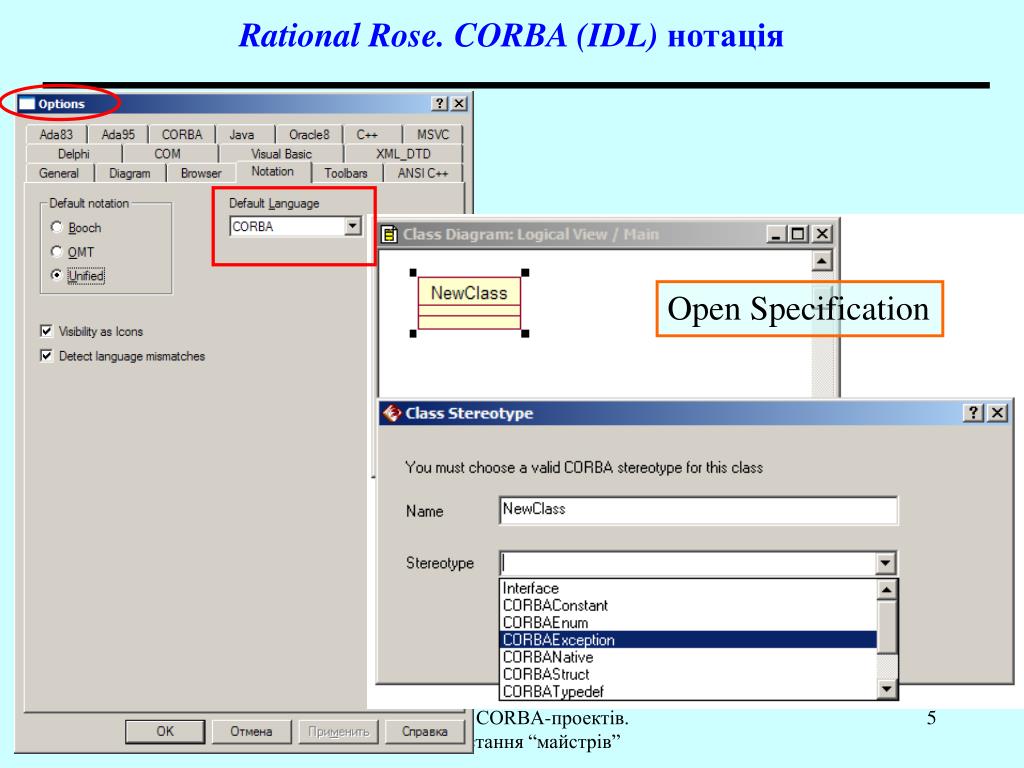1024x768 pixels.
Task: Choose CORBAException from stereotype list
Action: pyautogui.click(x=689, y=640)
